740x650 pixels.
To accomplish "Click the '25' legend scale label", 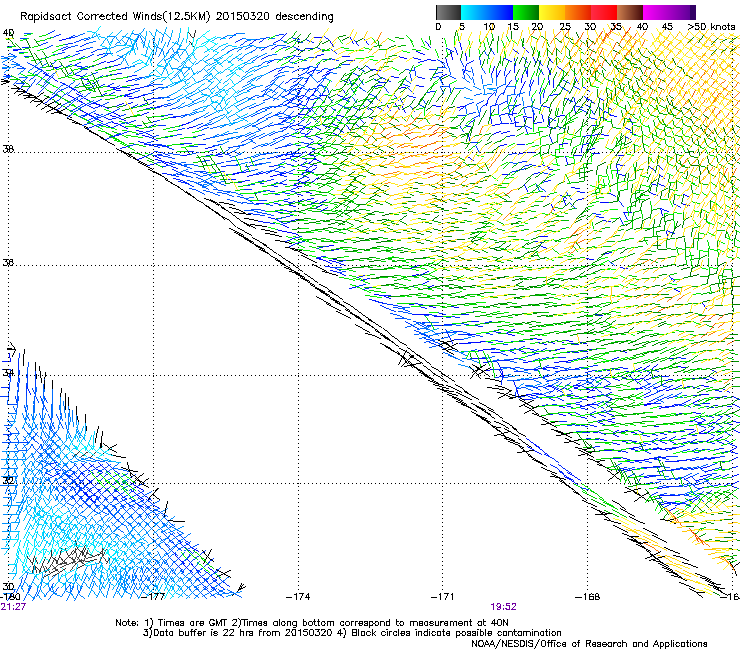I will click(565, 27).
